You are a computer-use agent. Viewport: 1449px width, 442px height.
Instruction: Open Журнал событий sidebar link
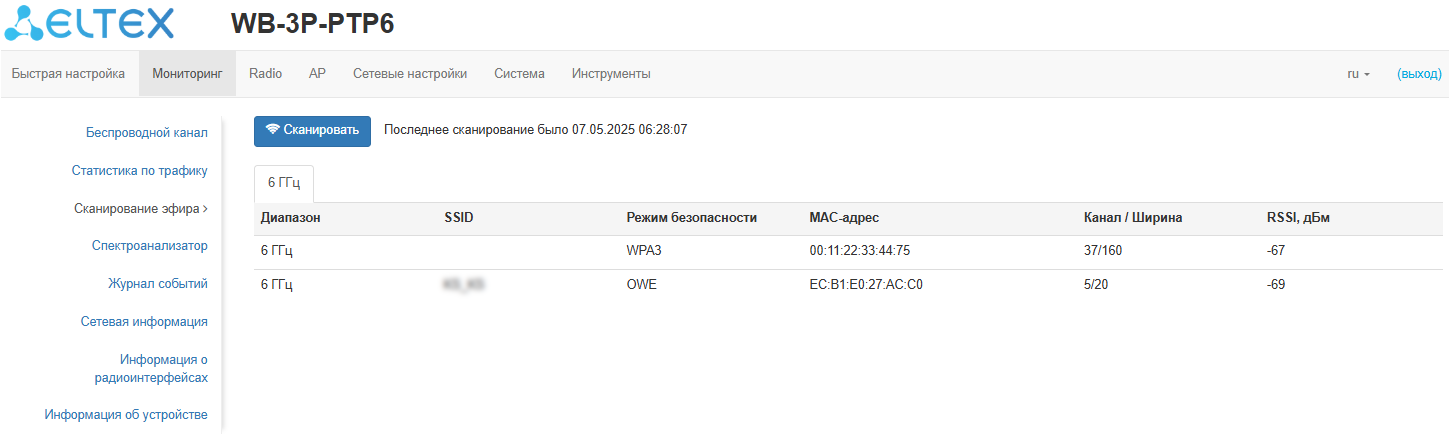(158, 284)
